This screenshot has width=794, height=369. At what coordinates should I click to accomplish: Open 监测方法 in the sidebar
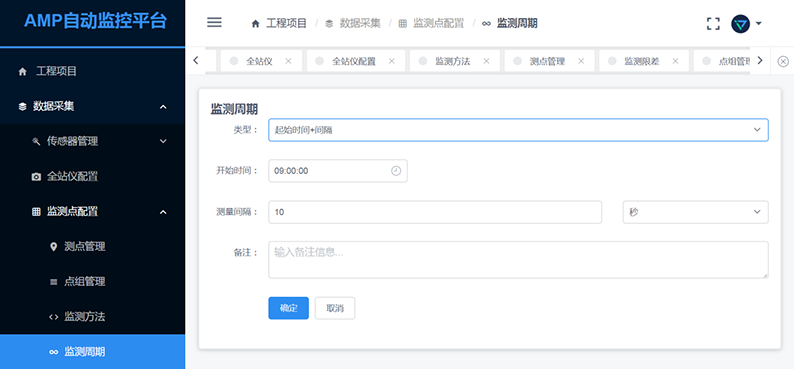(x=92, y=317)
